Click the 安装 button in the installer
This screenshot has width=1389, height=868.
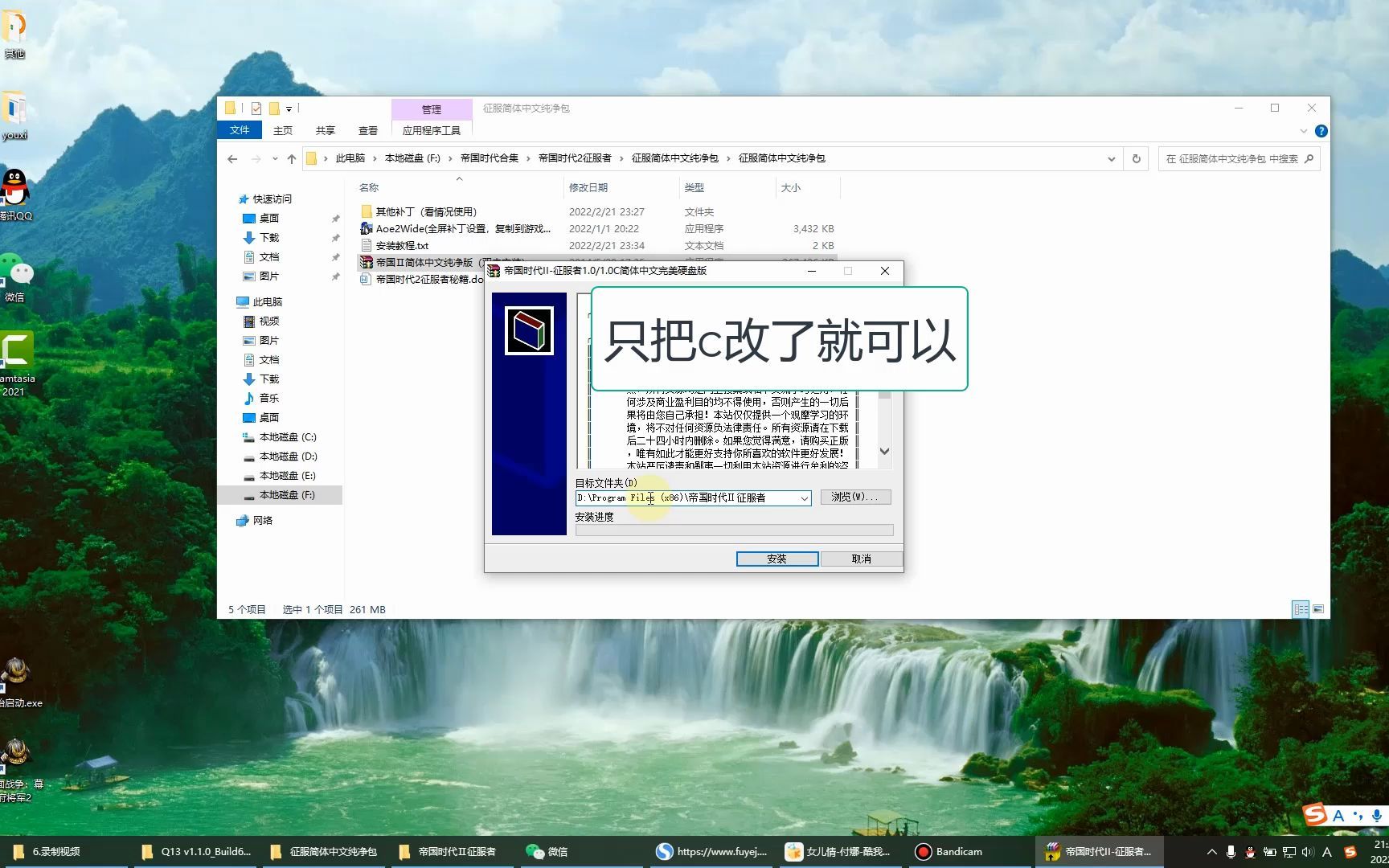[x=777, y=559]
